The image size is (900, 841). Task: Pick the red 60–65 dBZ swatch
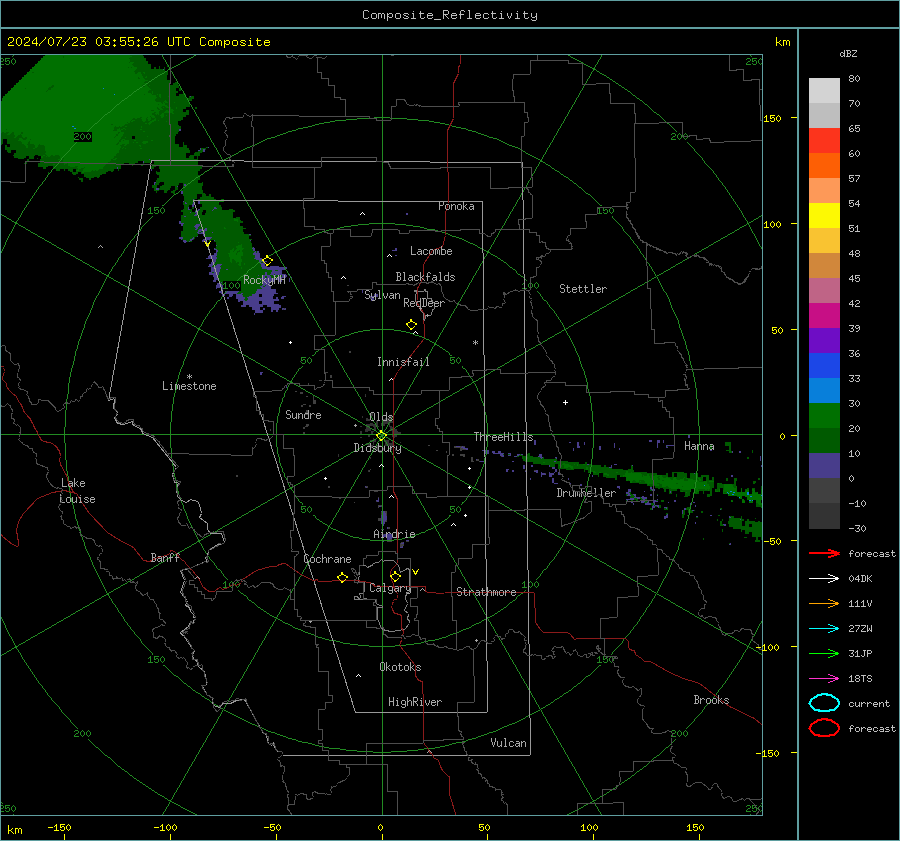(x=824, y=141)
